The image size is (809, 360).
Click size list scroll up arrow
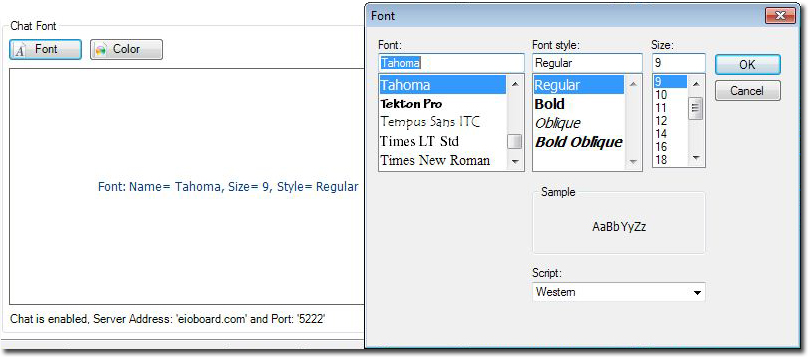(696, 84)
